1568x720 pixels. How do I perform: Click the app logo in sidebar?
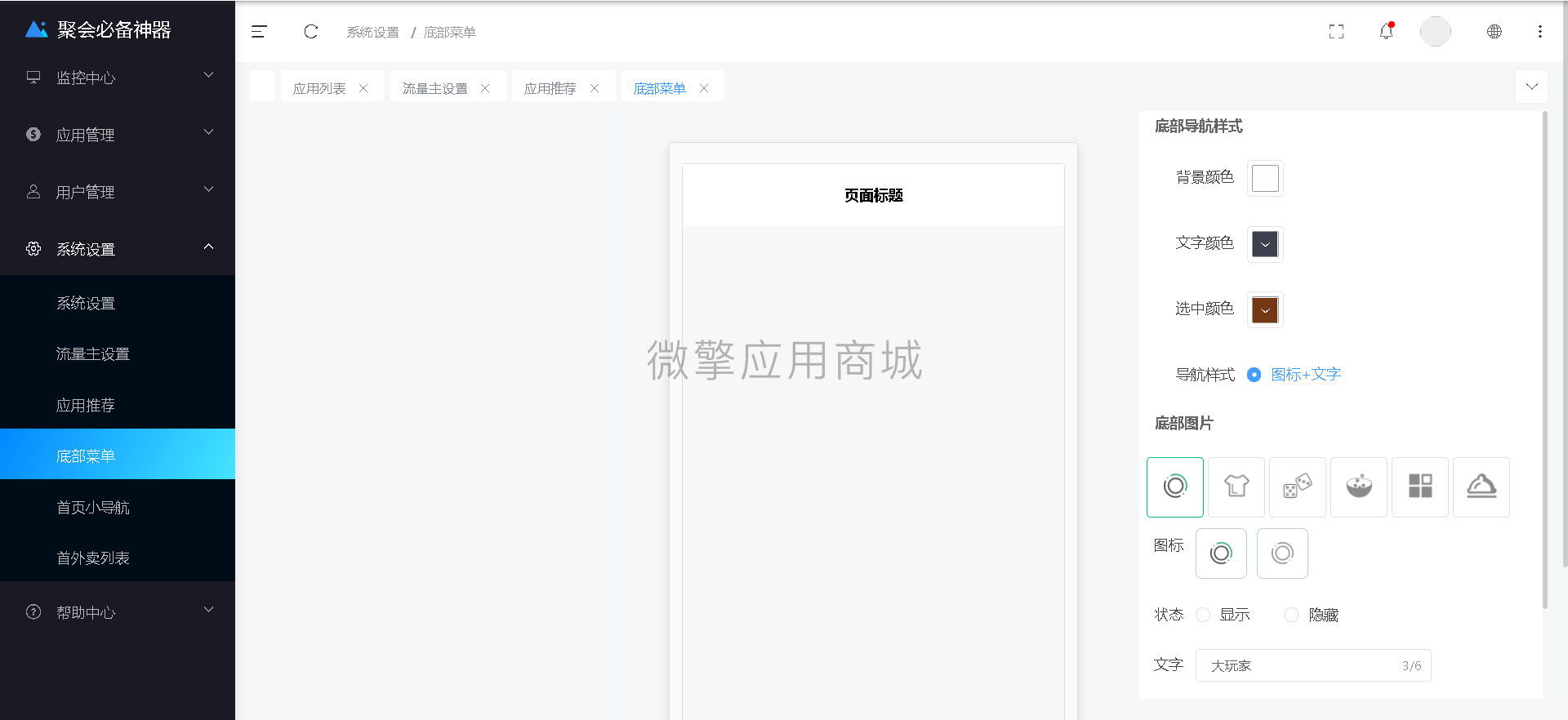tap(37, 29)
